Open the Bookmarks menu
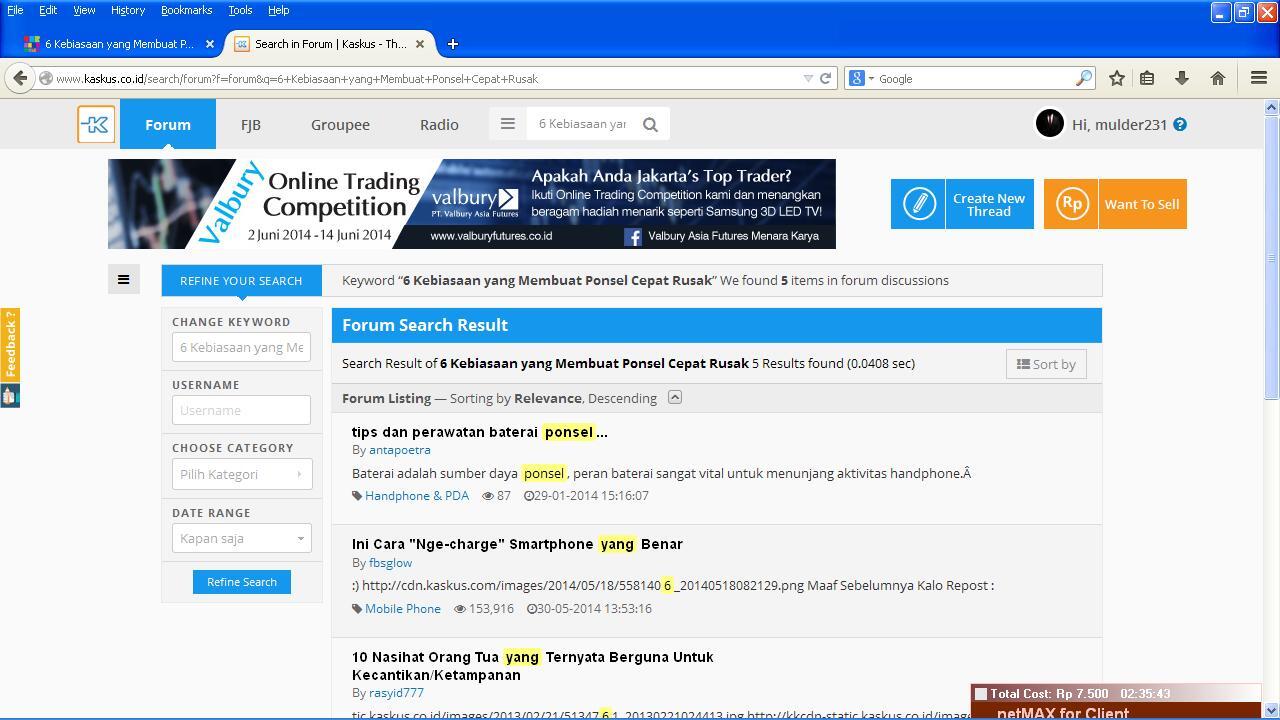Screen dimensions: 1280x720 click(186, 10)
